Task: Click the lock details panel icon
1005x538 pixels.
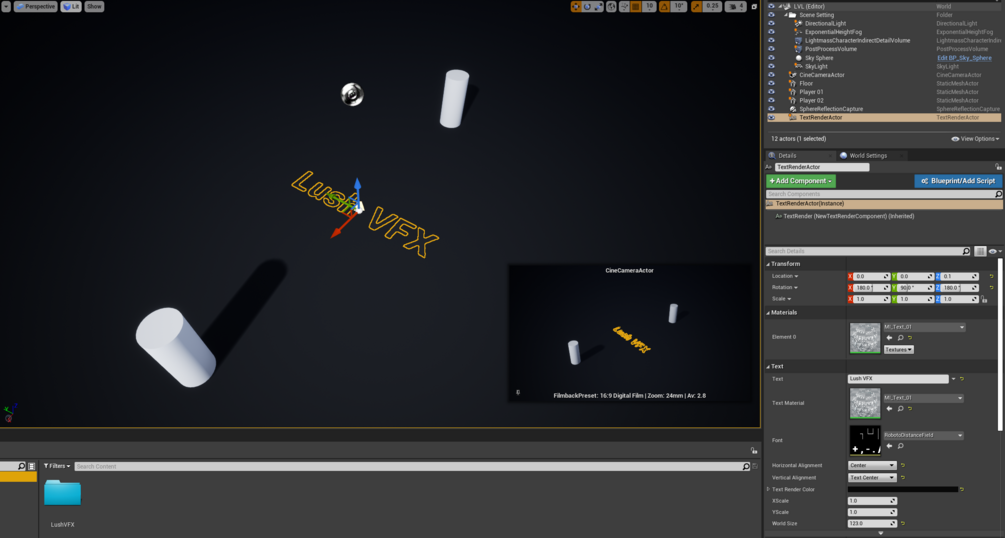Action: [998, 167]
